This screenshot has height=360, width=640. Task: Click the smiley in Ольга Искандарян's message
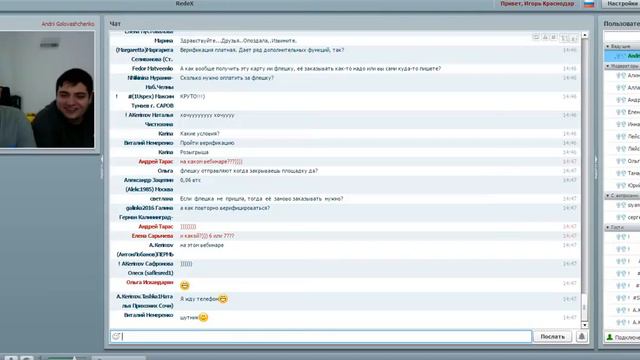pos(184,285)
